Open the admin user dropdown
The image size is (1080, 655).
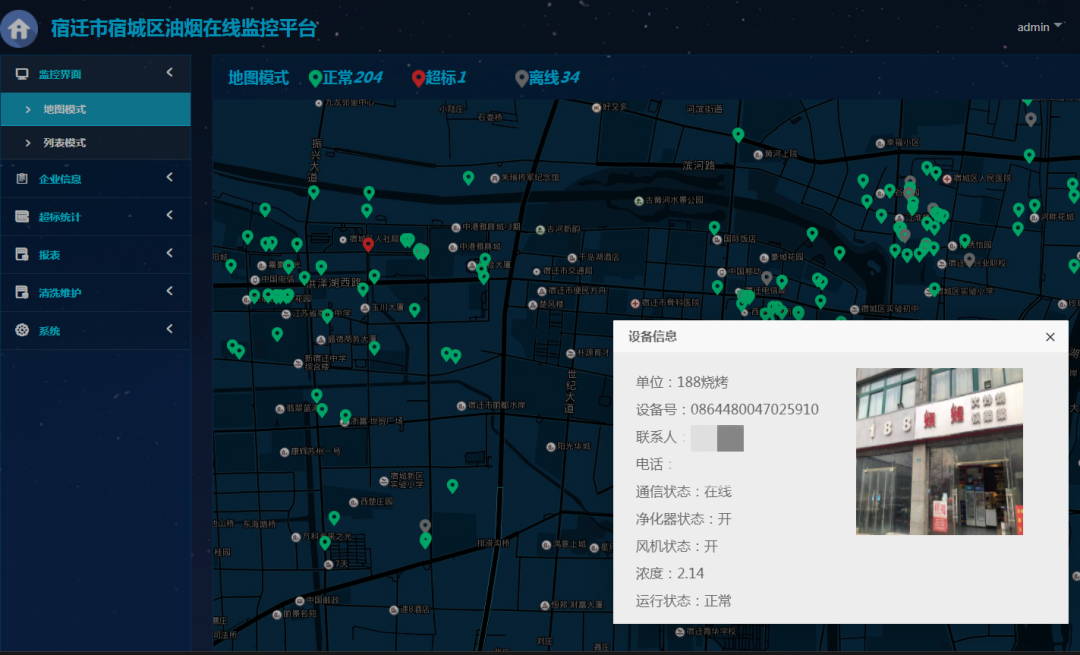coord(1039,27)
